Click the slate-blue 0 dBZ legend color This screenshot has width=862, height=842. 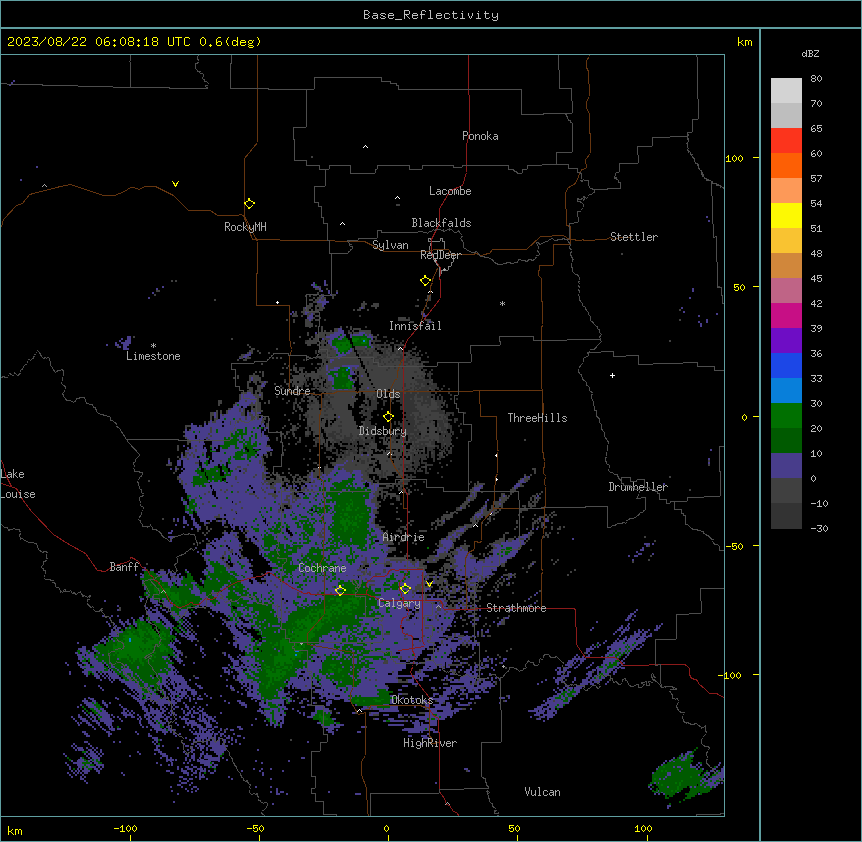786,466
